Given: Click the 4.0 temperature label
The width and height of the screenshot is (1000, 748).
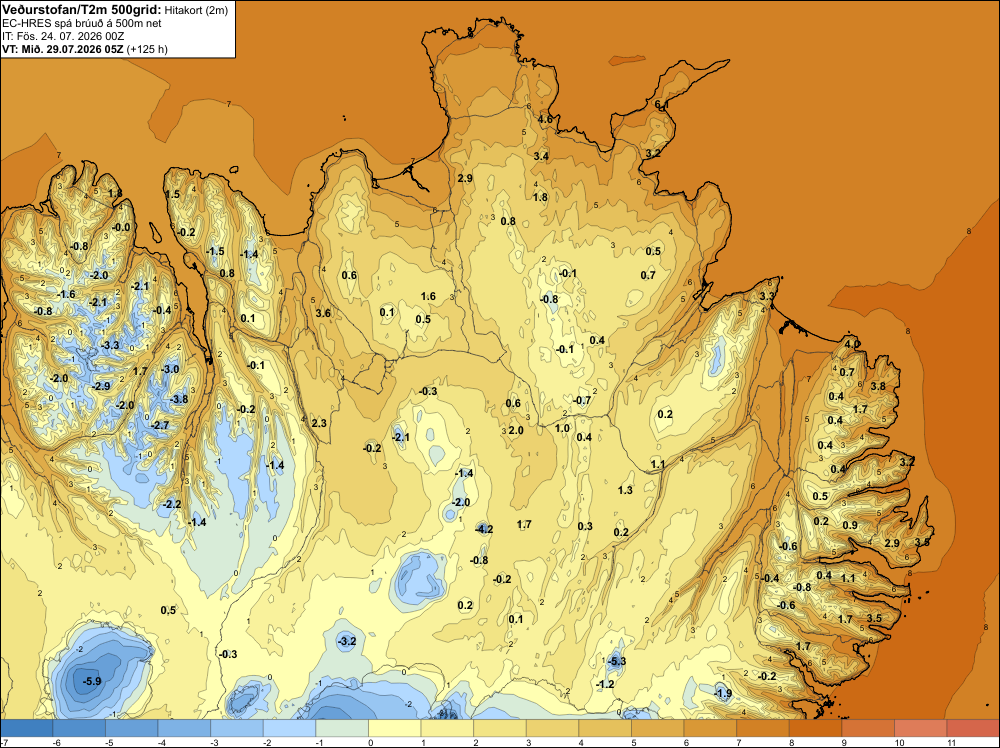Looking at the screenshot, I should coord(852,344).
